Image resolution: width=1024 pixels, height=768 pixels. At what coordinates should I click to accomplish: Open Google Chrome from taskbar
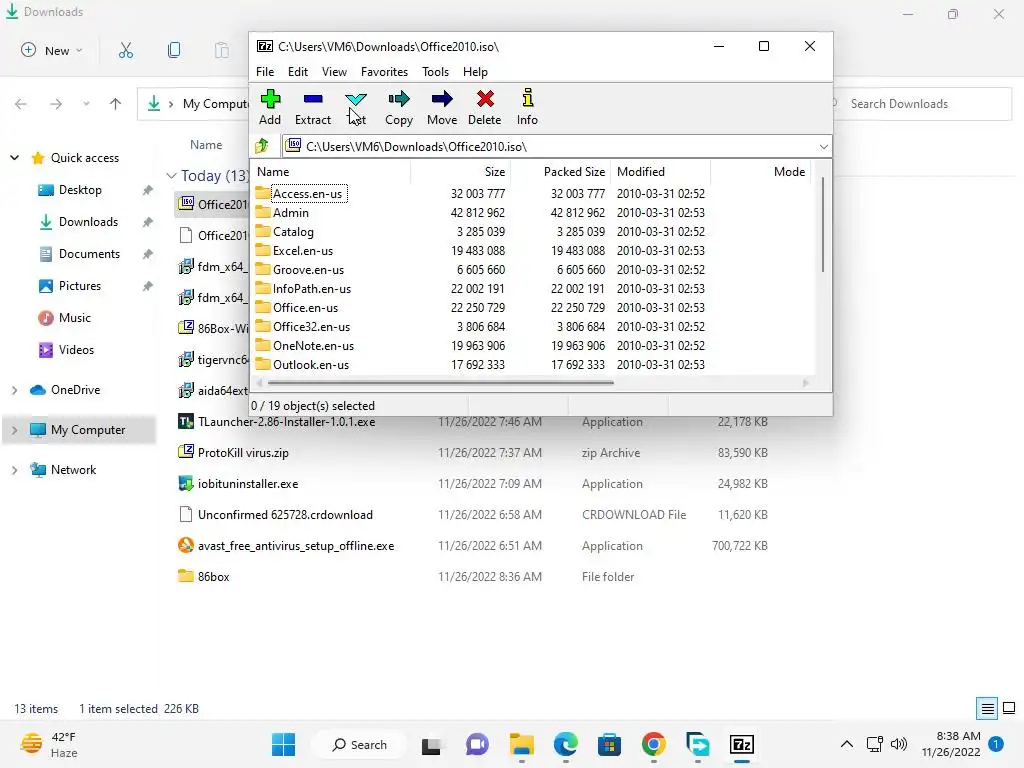click(x=653, y=744)
